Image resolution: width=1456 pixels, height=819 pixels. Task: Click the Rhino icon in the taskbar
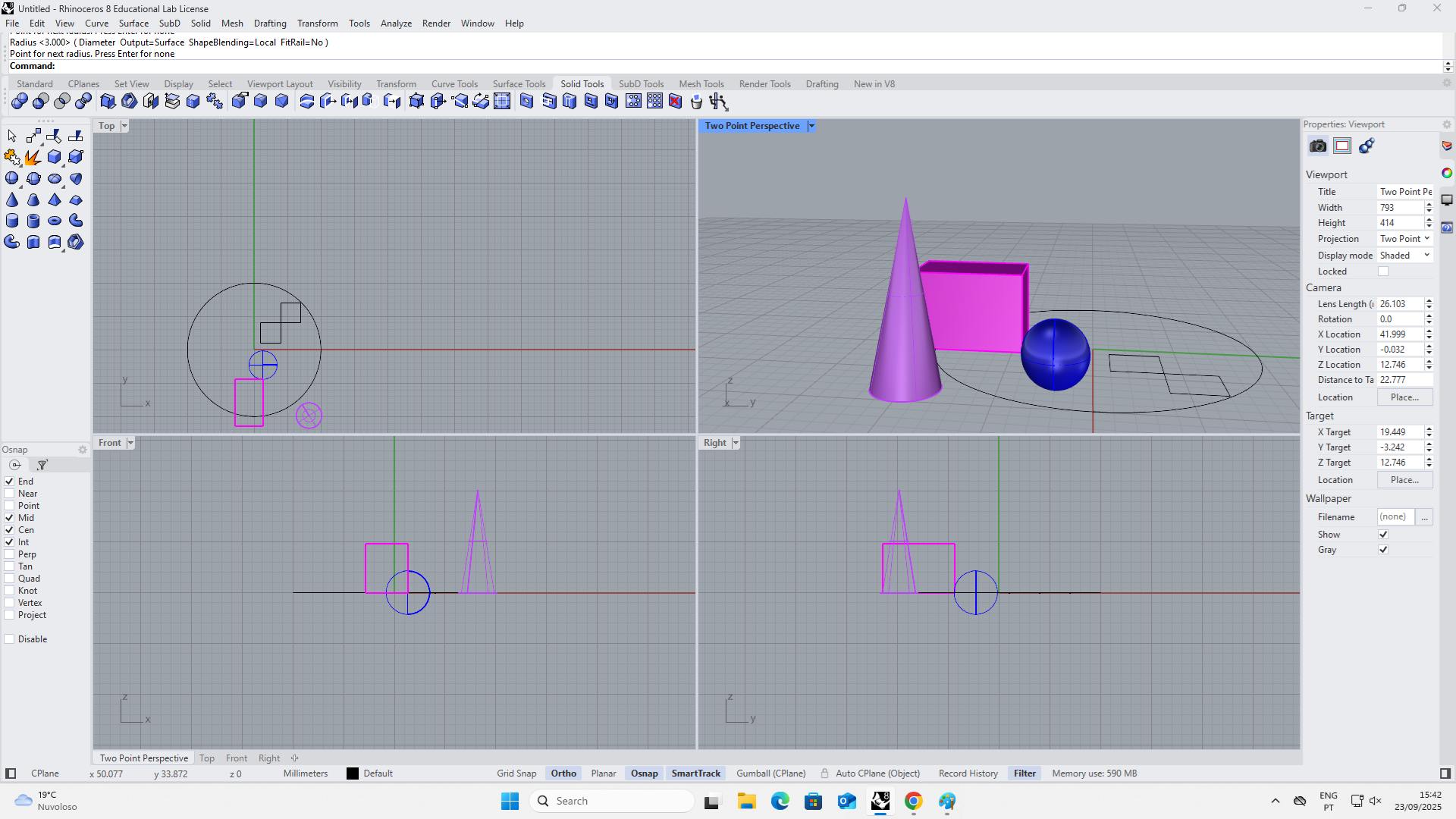coord(880,801)
